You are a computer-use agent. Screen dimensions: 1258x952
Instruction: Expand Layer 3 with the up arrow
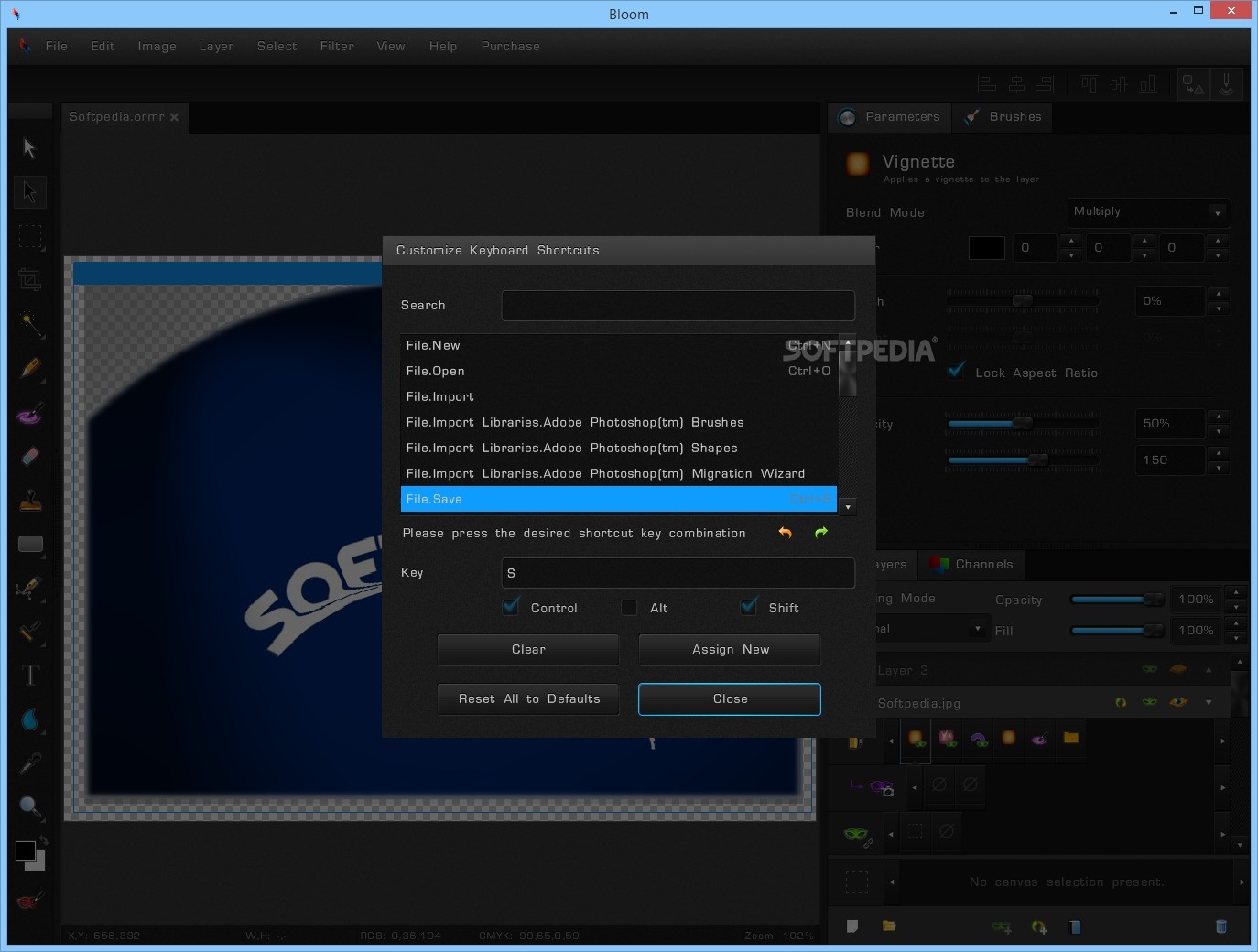pyautogui.click(x=1209, y=670)
